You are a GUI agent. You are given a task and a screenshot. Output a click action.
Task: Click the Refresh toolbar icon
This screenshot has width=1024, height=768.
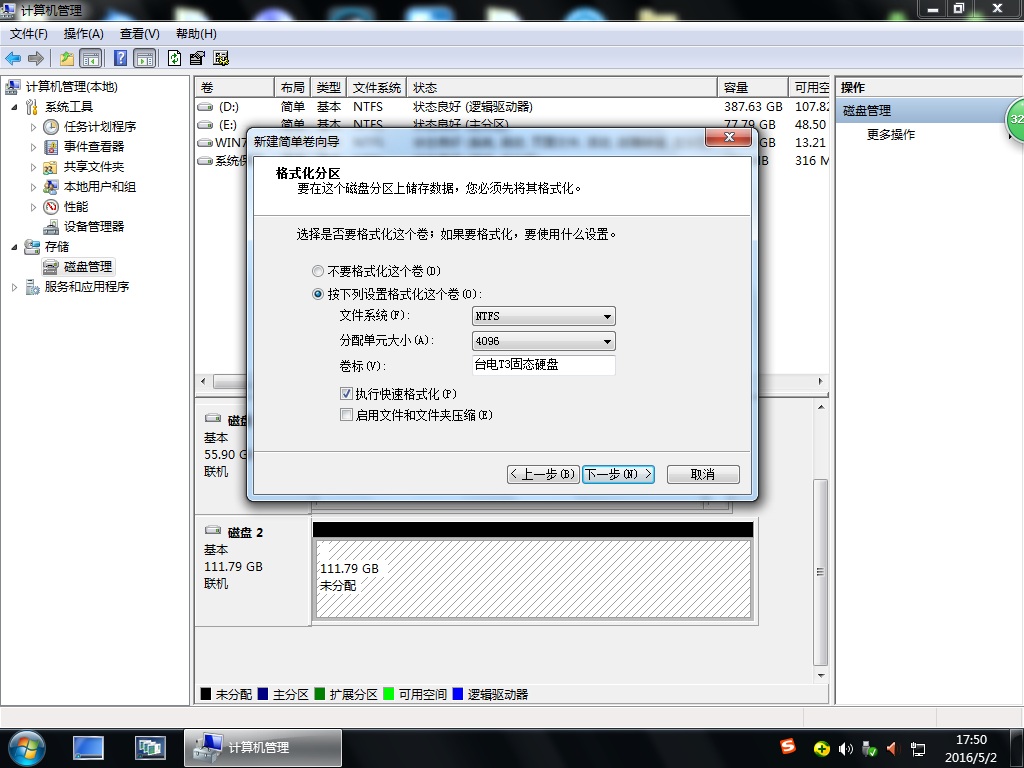pos(174,59)
